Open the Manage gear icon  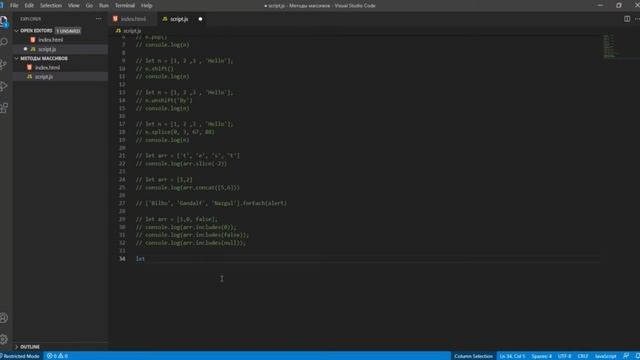4,339
